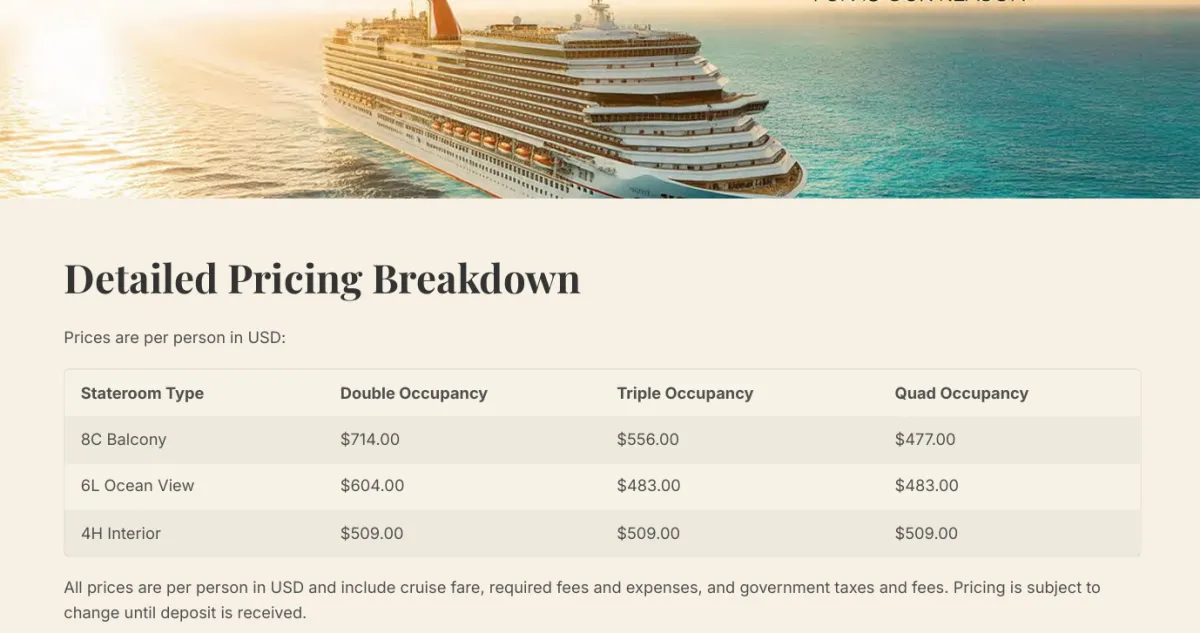
Task: Click the Detailed Pricing Breakdown heading
Action: [322, 279]
